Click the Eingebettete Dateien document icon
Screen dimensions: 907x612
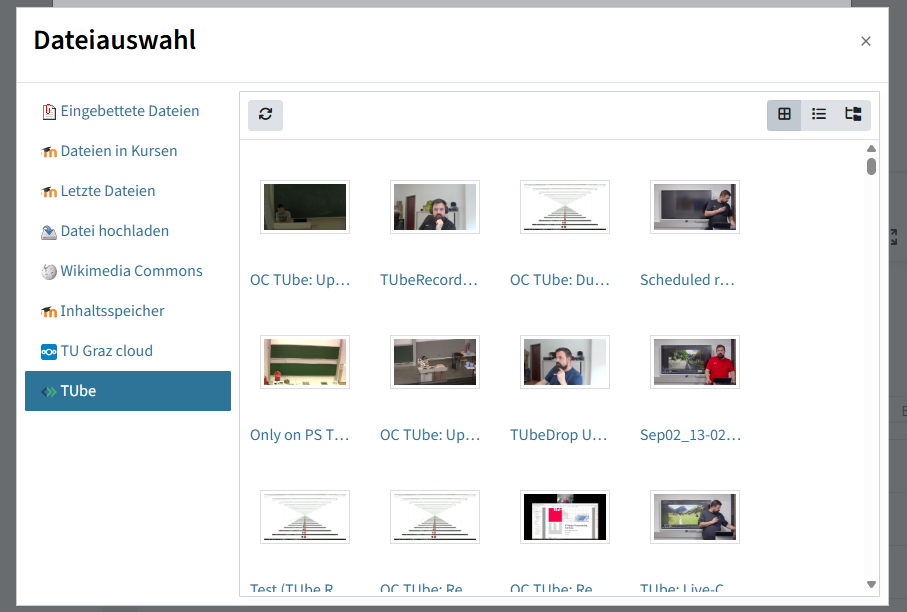click(x=49, y=112)
